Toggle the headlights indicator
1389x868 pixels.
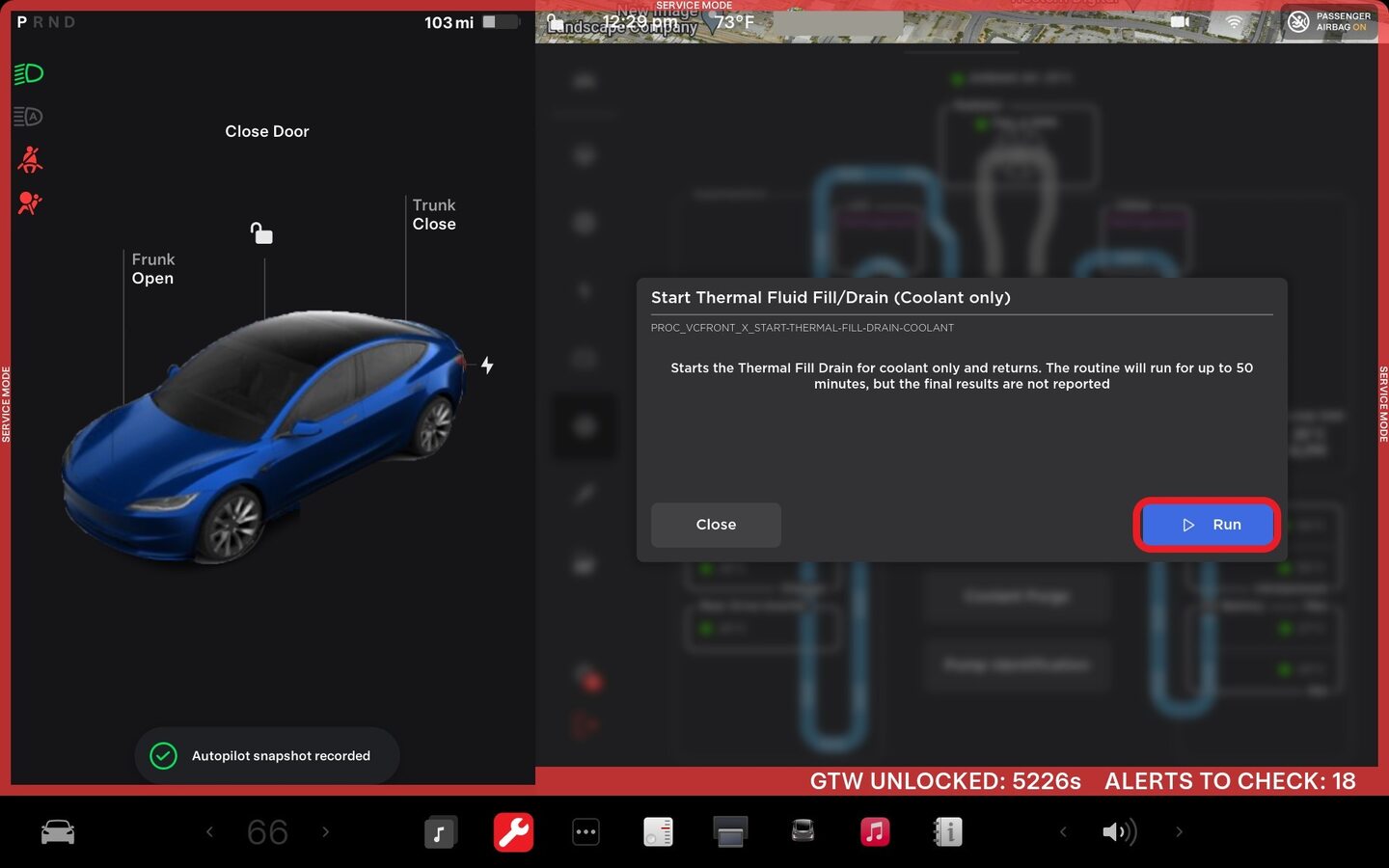tap(29, 73)
